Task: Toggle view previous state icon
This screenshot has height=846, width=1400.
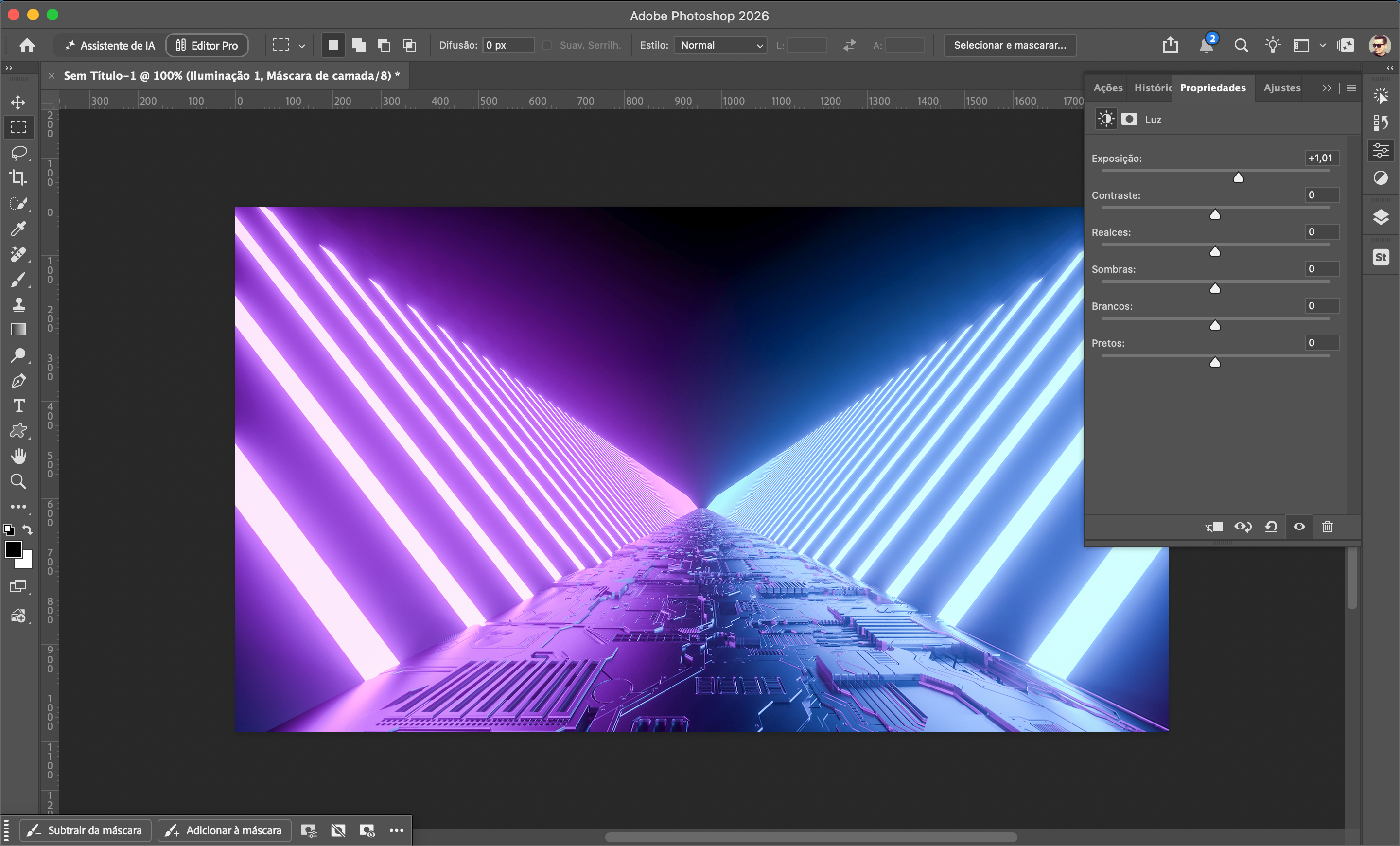Action: click(1242, 527)
